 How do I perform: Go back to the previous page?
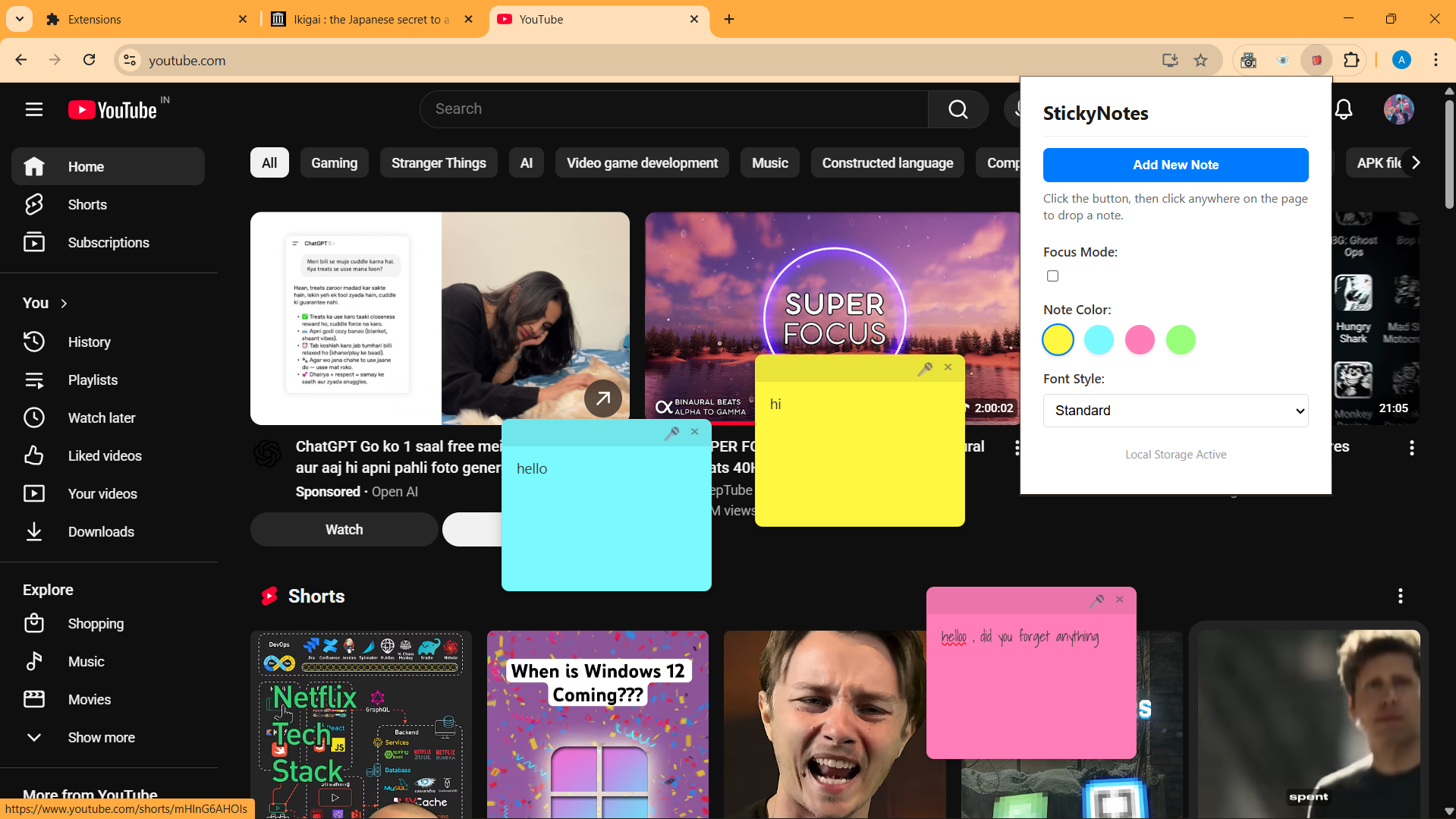click(21, 60)
